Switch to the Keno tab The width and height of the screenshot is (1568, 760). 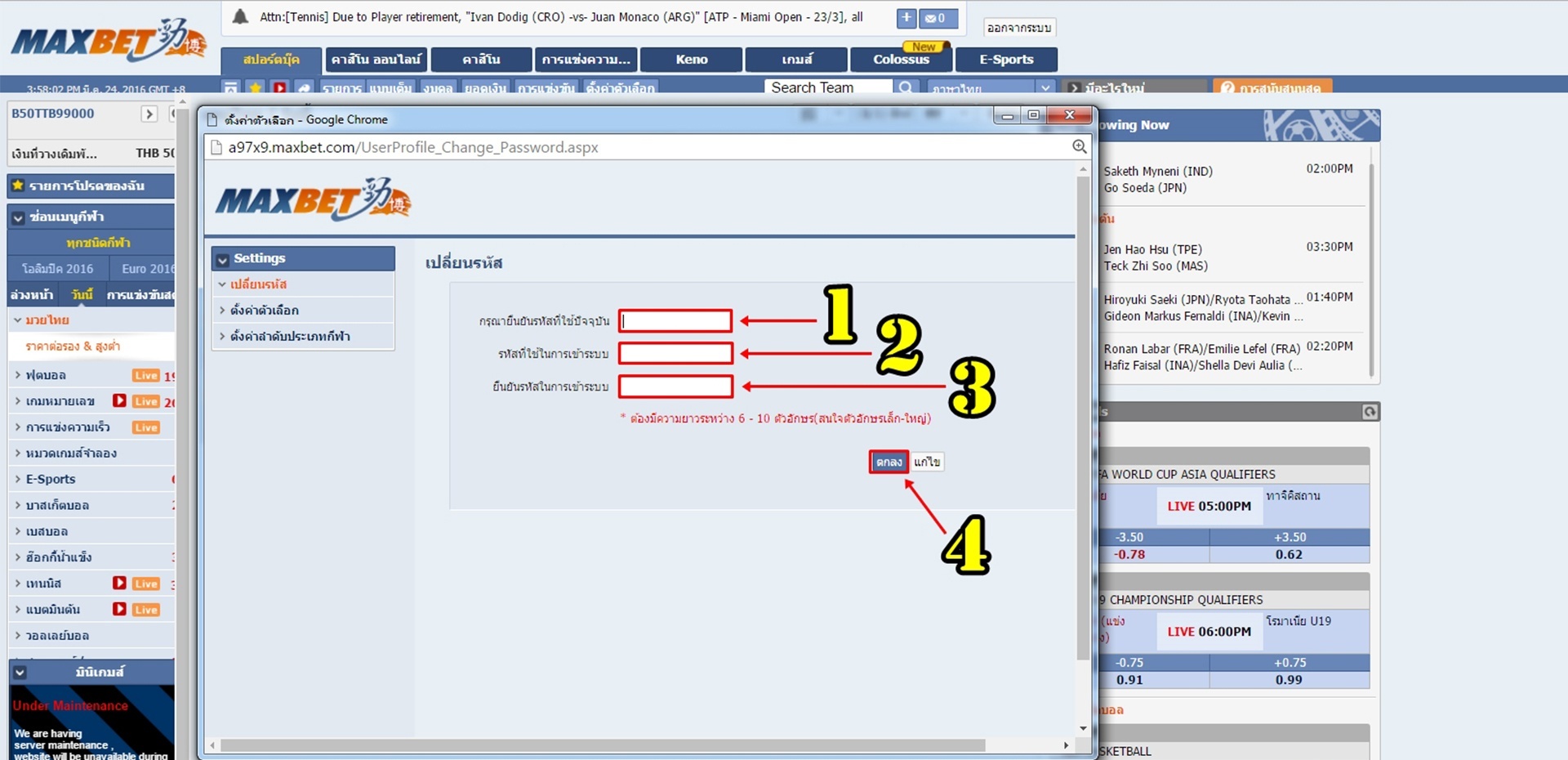click(692, 60)
